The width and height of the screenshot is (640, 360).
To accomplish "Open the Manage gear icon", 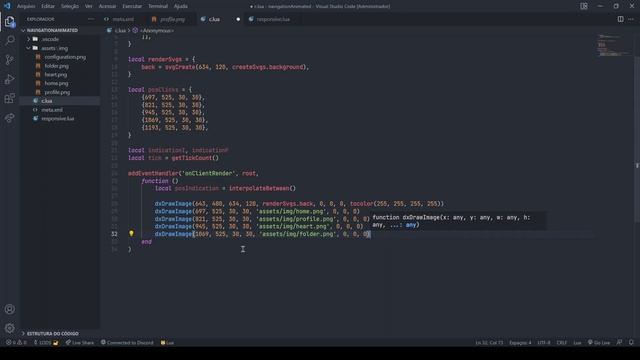I will click(x=9, y=328).
